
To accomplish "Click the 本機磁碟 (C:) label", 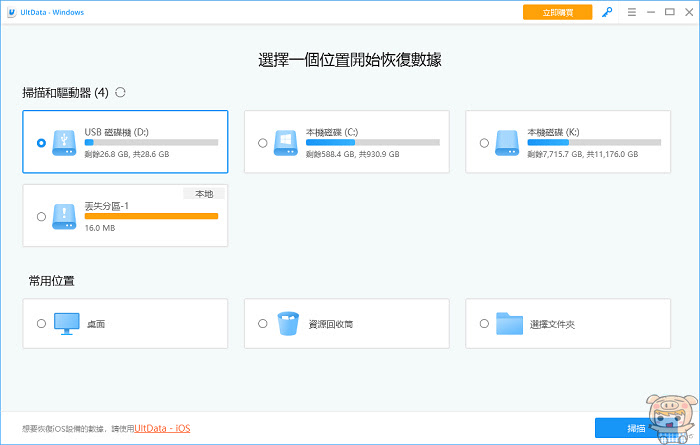I will tap(332, 132).
